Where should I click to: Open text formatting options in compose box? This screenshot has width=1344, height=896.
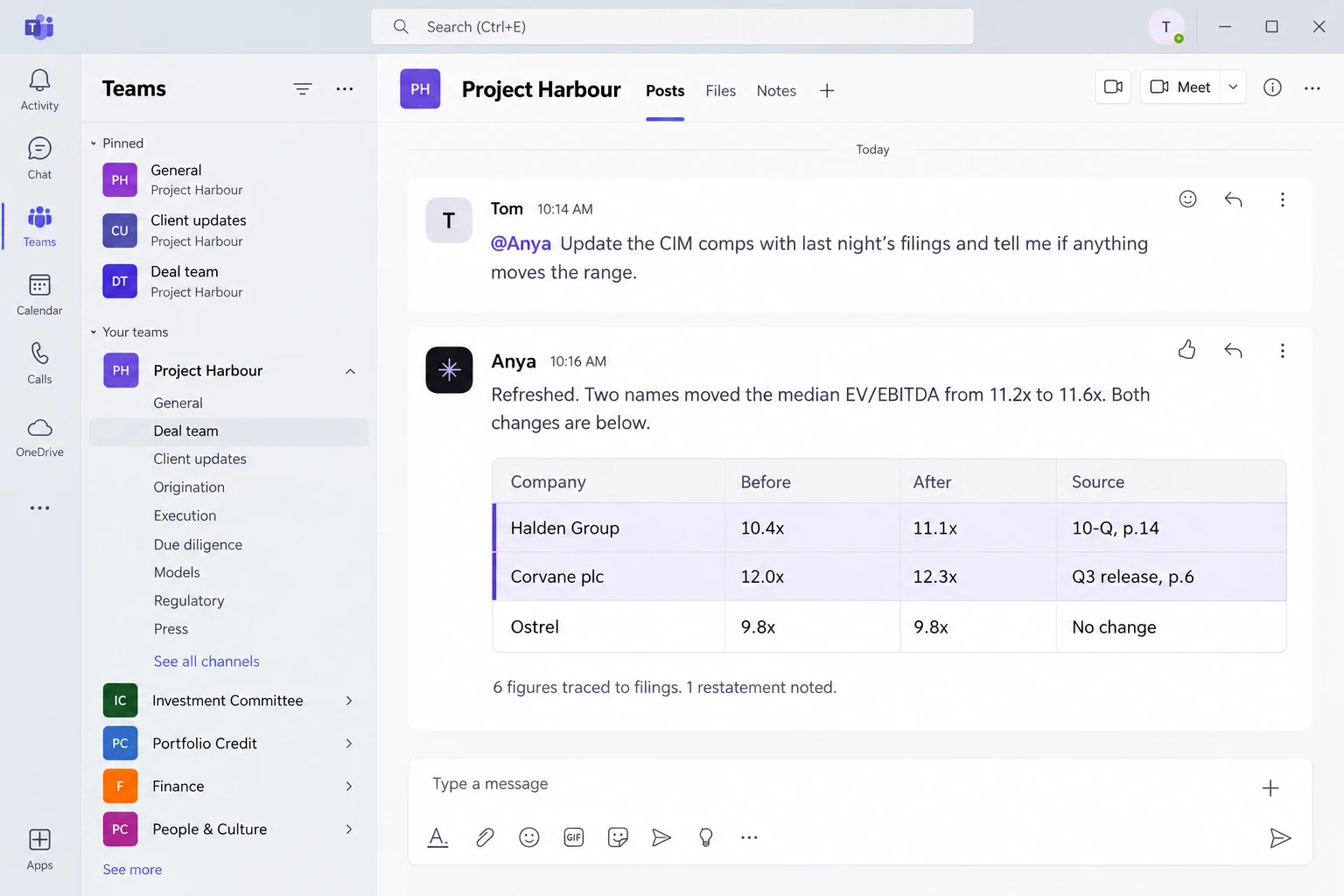438,837
